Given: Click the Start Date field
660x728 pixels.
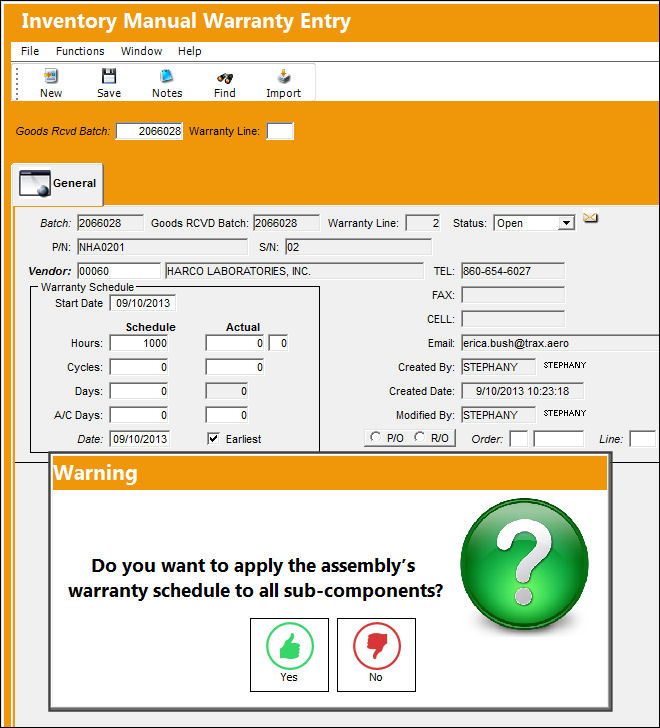Looking at the screenshot, I should (x=143, y=303).
